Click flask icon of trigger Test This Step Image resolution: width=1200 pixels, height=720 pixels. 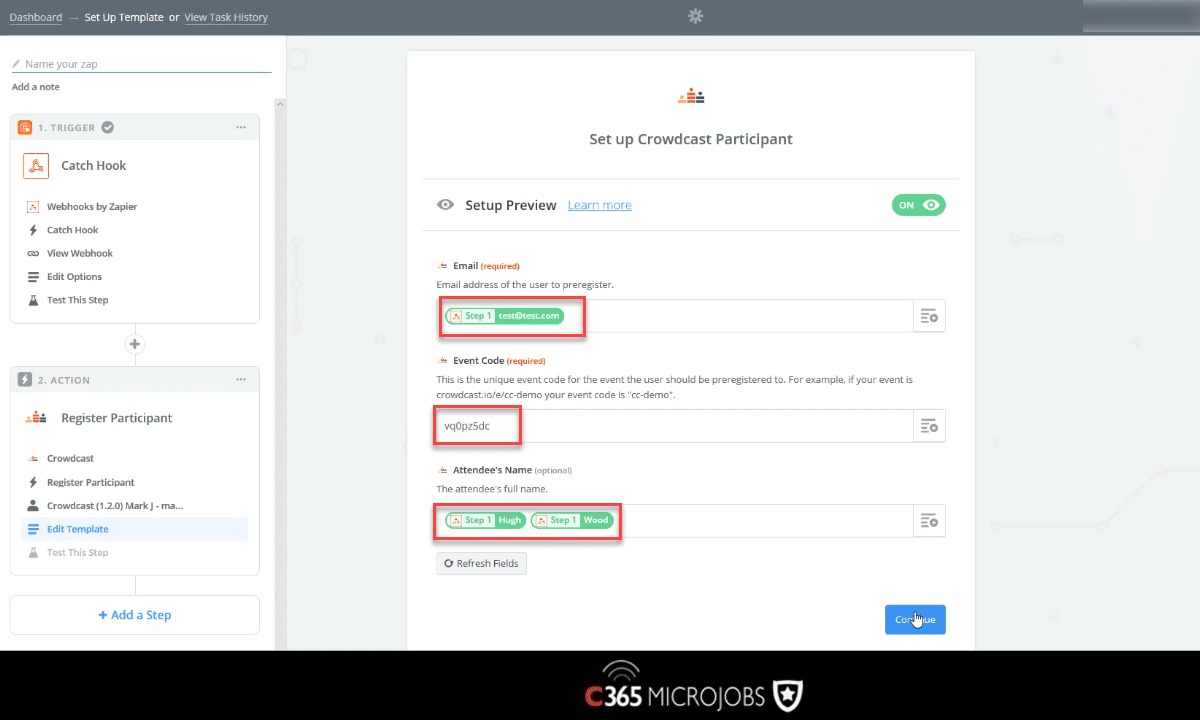tap(33, 300)
